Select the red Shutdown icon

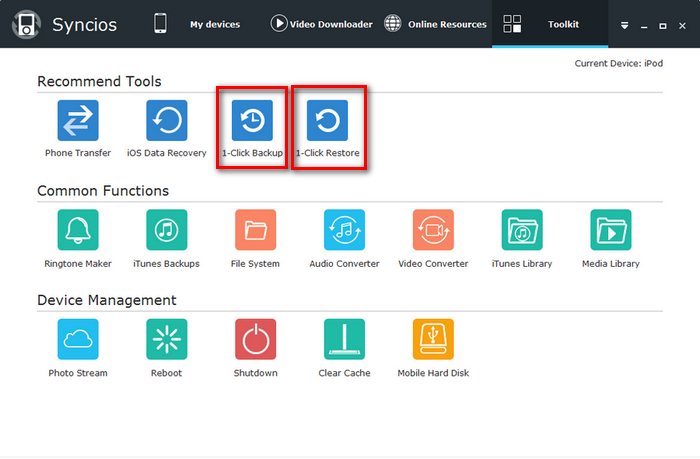pos(255,339)
